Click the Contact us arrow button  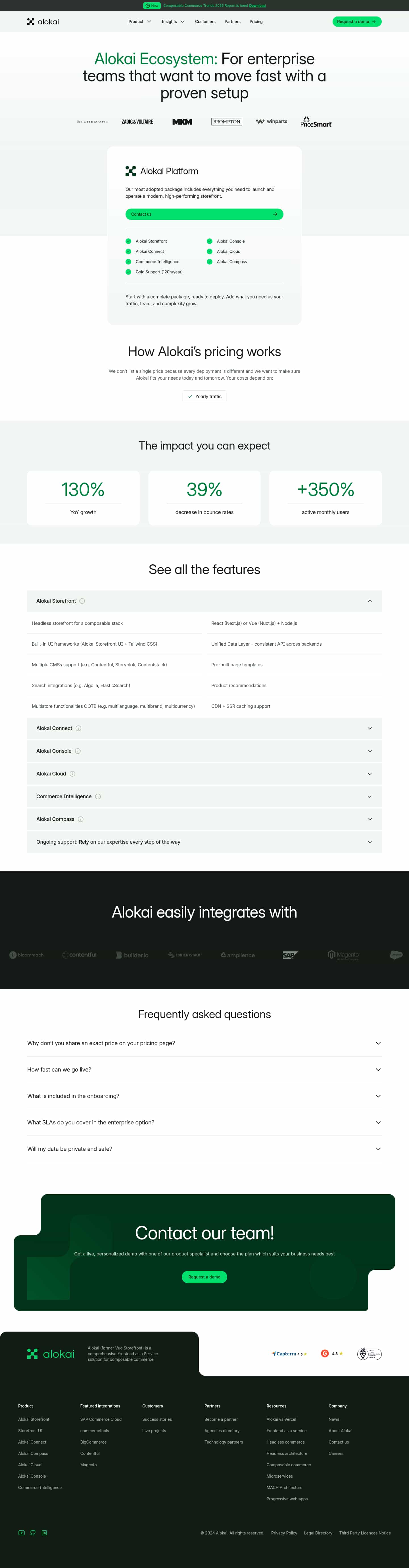click(275, 214)
